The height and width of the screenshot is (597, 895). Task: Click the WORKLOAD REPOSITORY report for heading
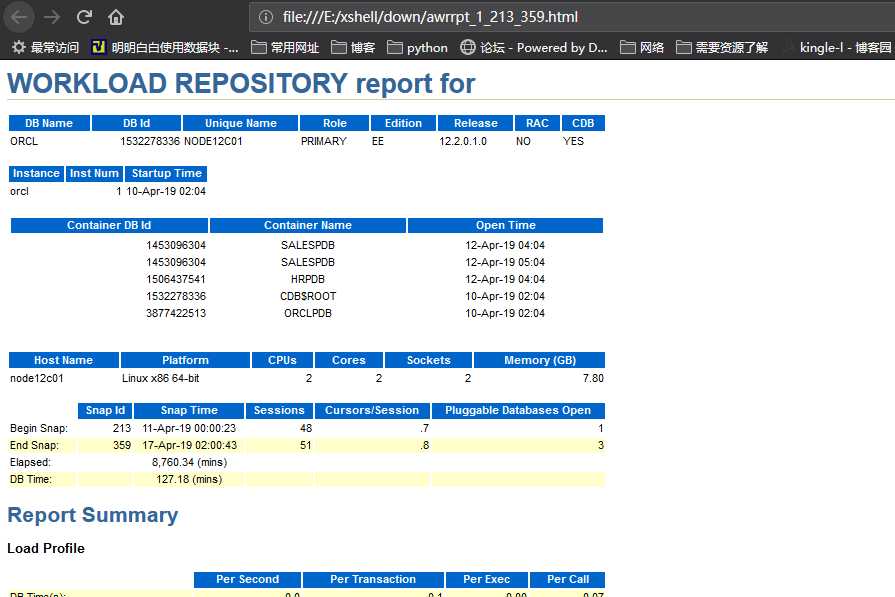241,83
